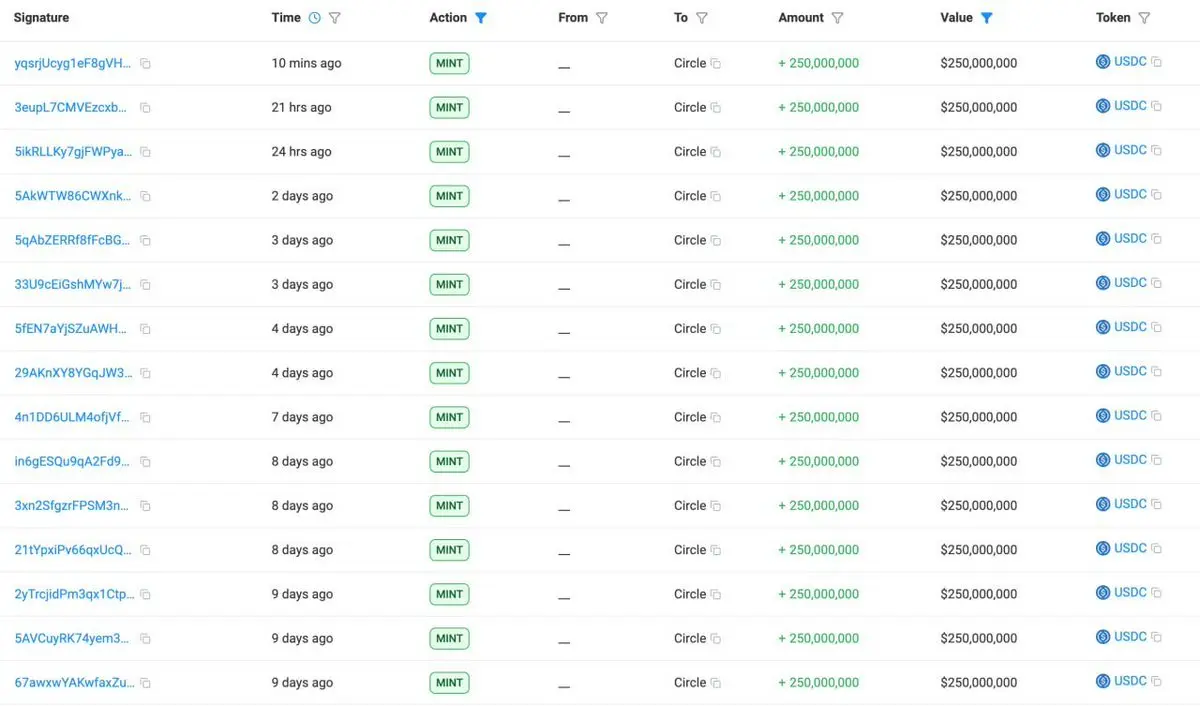The image size is (1200, 707).
Task: Copy Circle address in the 24 hrs ago row
Action: 716,152
